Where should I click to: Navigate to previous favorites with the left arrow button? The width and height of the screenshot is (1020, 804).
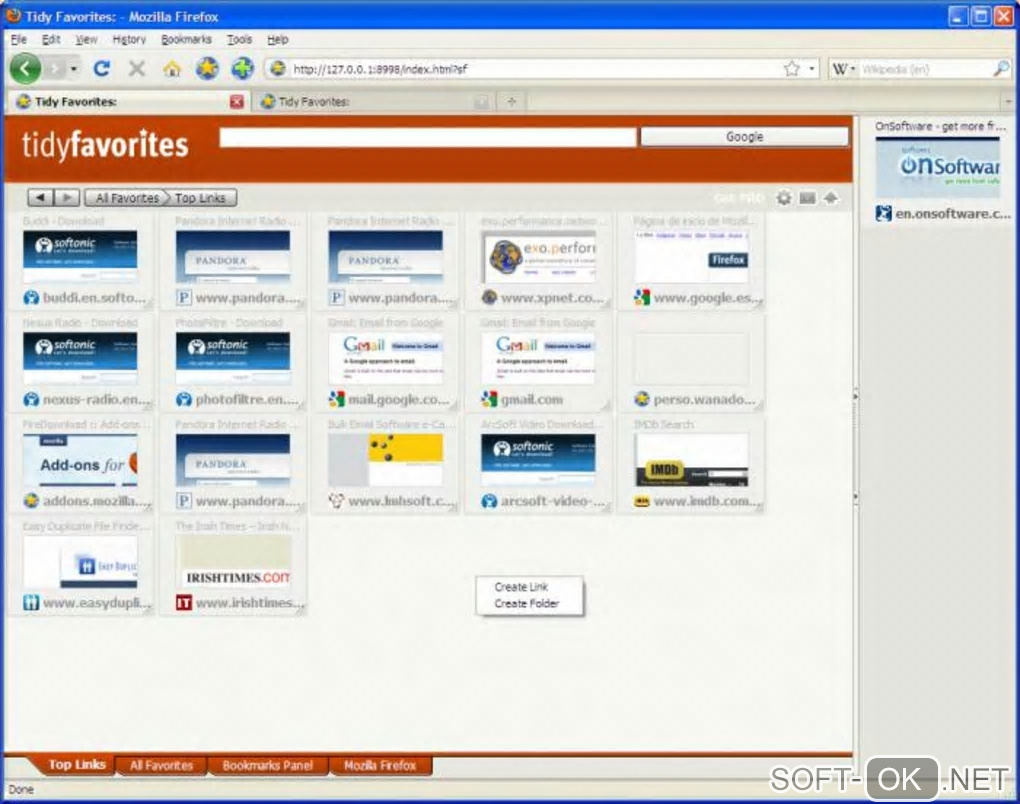40,197
